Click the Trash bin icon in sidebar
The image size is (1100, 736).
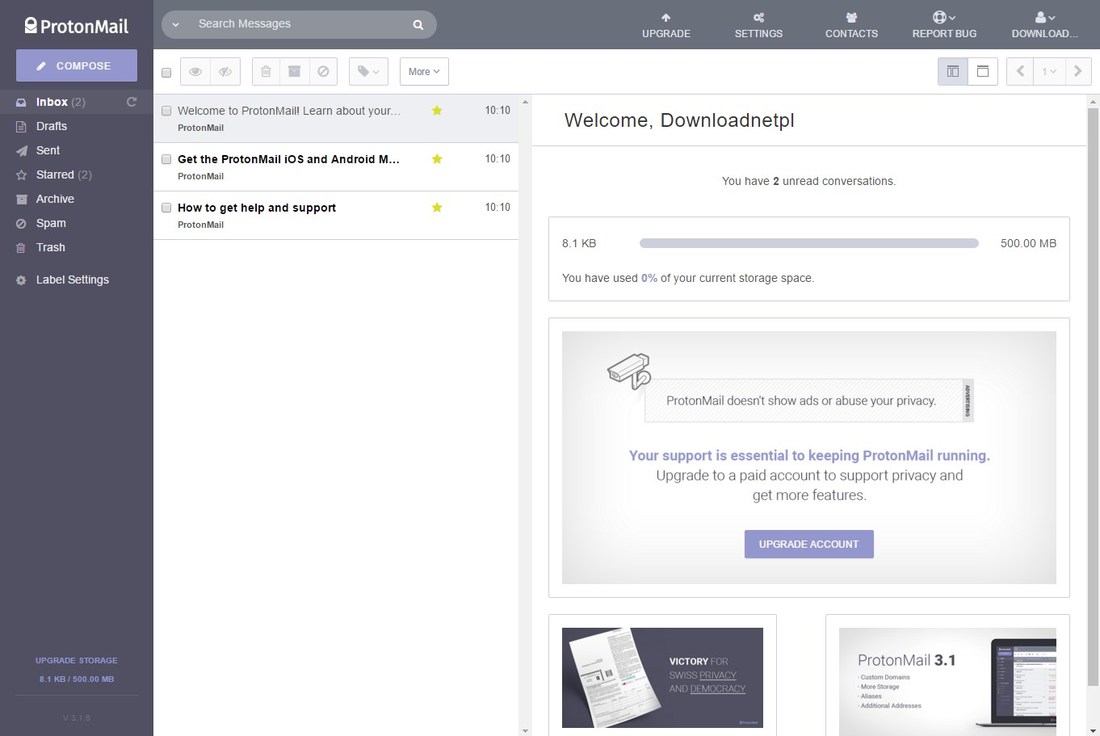click(21, 248)
